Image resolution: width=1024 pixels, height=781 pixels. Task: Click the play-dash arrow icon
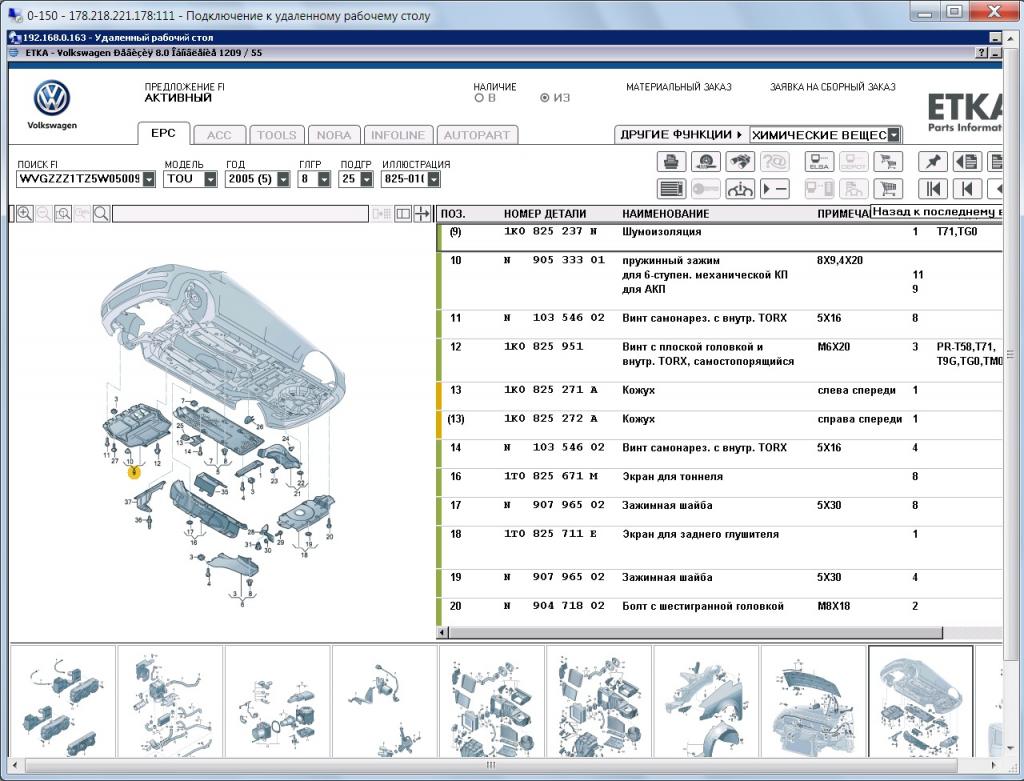775,189
